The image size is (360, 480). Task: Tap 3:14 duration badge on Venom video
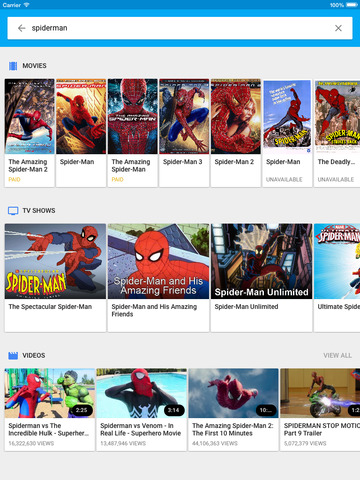[x=174, y=410]
